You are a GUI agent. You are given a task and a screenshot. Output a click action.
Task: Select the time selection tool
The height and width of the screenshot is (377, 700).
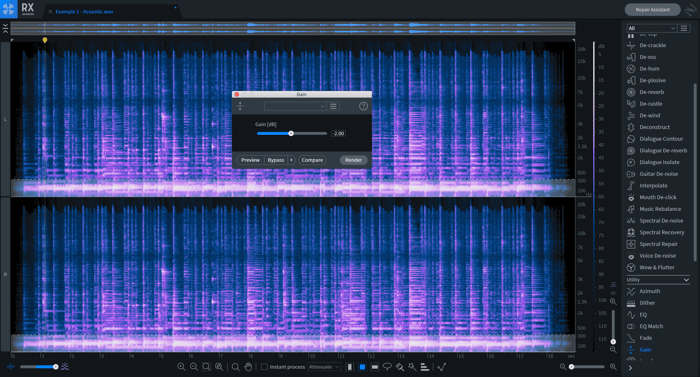coord(350,367)
